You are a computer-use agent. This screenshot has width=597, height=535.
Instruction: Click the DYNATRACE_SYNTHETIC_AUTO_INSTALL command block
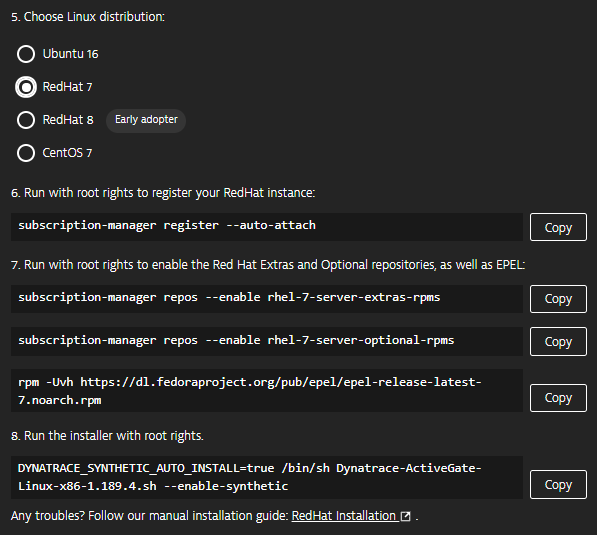(267, 477)
